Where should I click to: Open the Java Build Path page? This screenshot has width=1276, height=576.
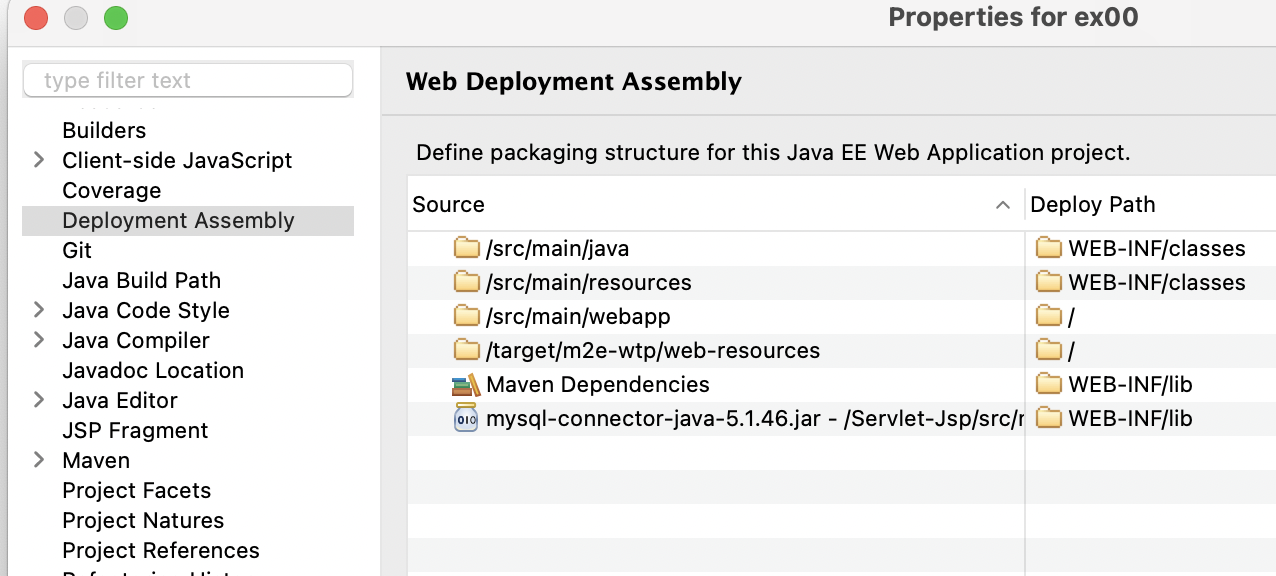141,280
